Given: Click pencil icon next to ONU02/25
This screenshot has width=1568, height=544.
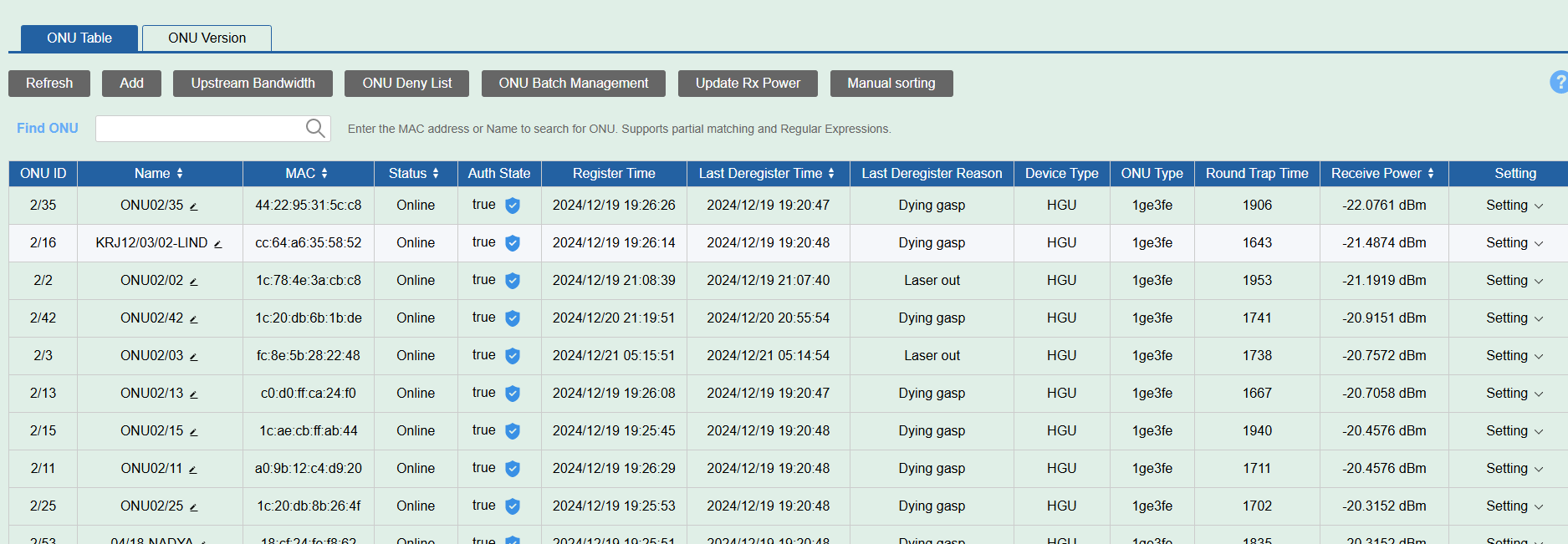Looking at the screenshot, I should point(193,507).
